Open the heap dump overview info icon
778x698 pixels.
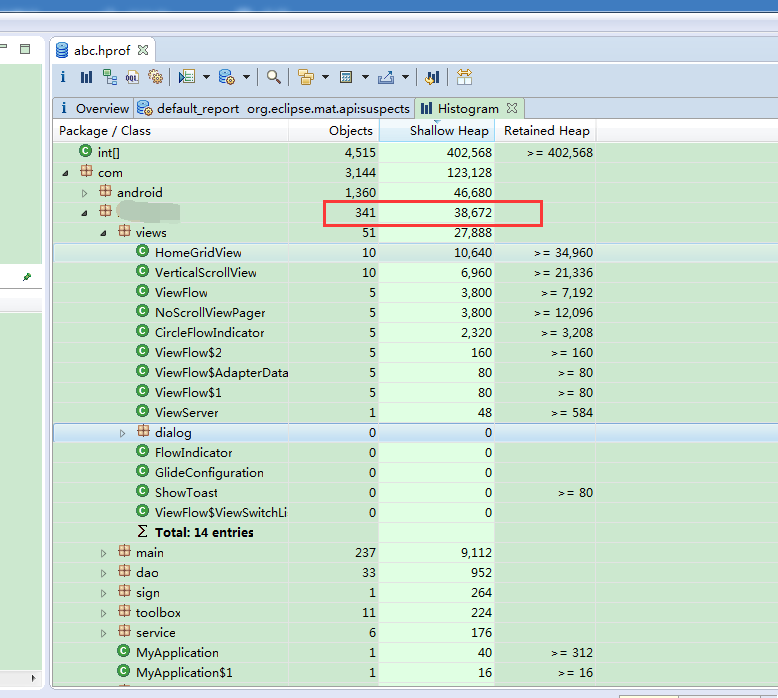point(63,77)
